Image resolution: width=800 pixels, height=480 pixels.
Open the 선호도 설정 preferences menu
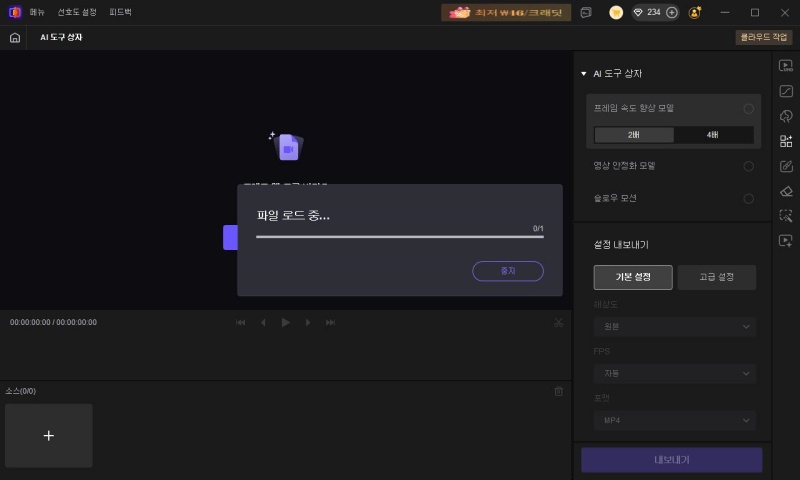point(77,12)
